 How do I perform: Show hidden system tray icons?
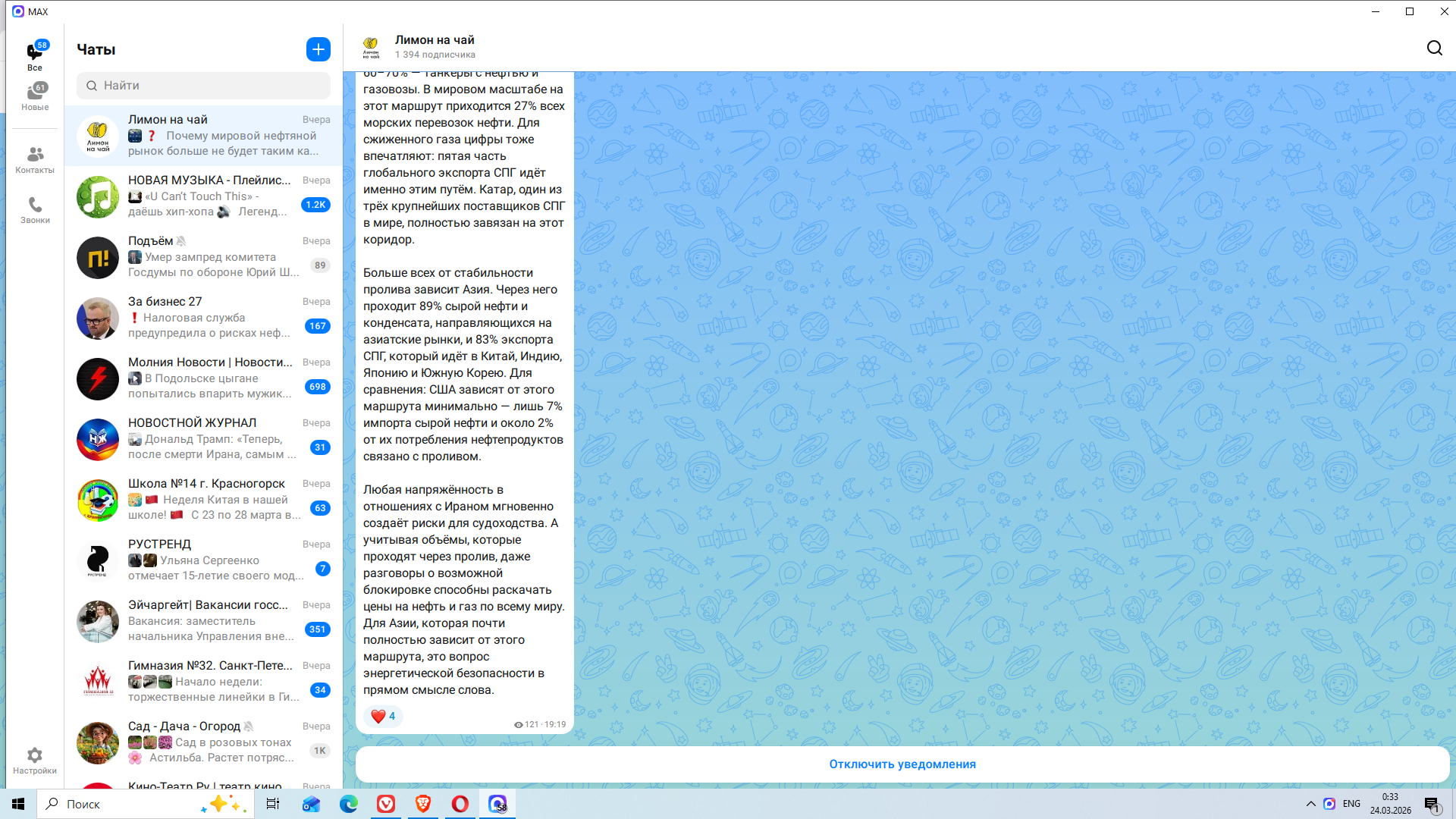1310,804
